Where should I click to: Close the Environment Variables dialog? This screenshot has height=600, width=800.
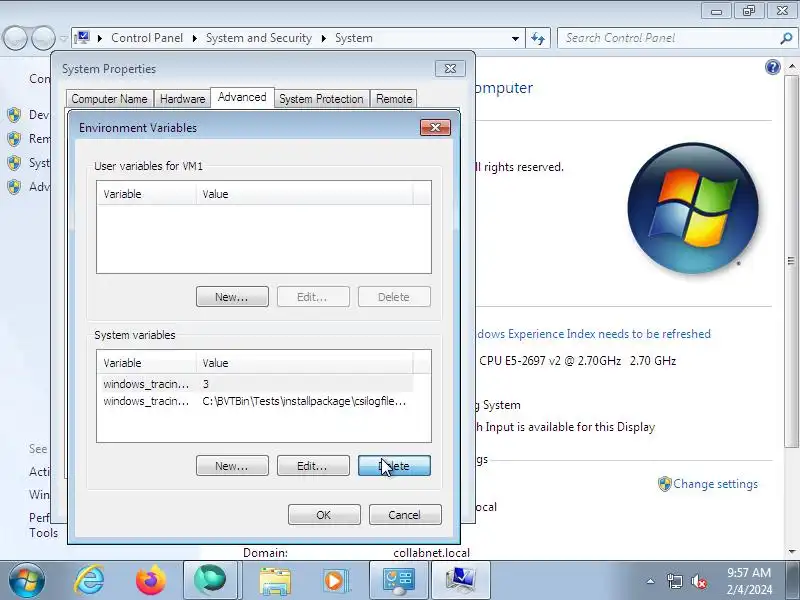click(435, 128)
